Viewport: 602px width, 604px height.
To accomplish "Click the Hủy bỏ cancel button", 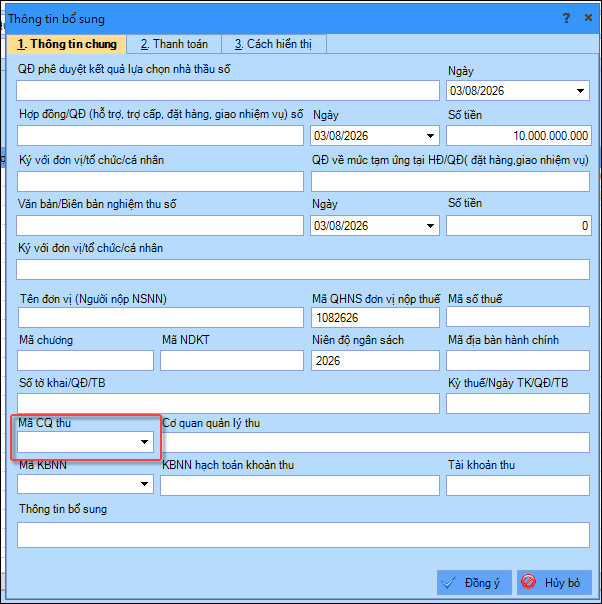I will [554, 582].
